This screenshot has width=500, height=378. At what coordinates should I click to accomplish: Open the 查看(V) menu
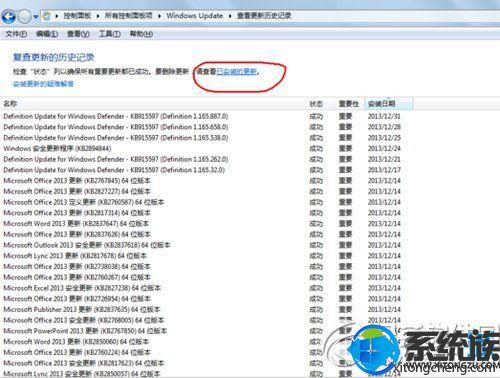tap(78, 34)
